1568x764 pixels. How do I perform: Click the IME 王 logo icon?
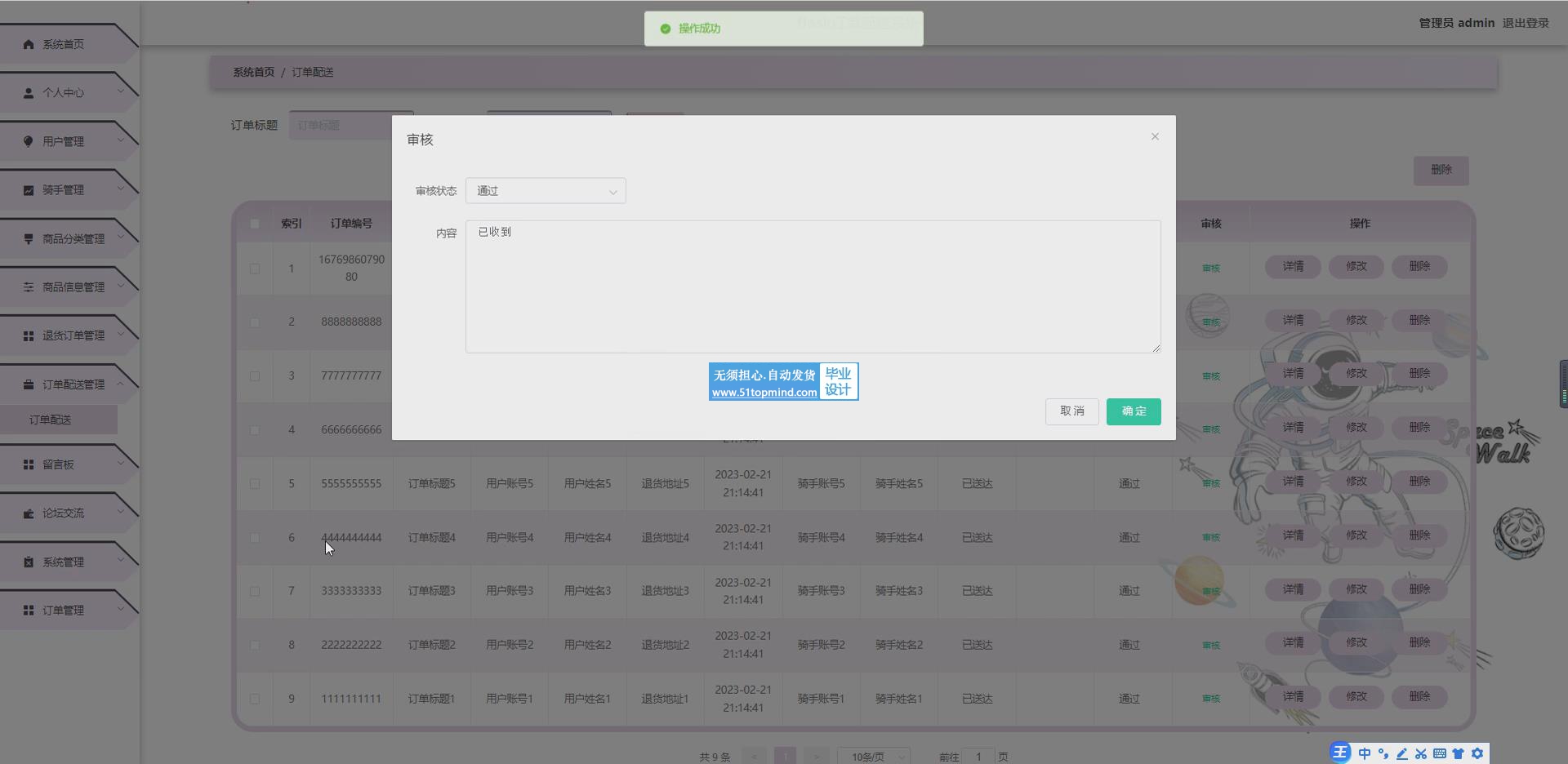tap(1340, 753)
